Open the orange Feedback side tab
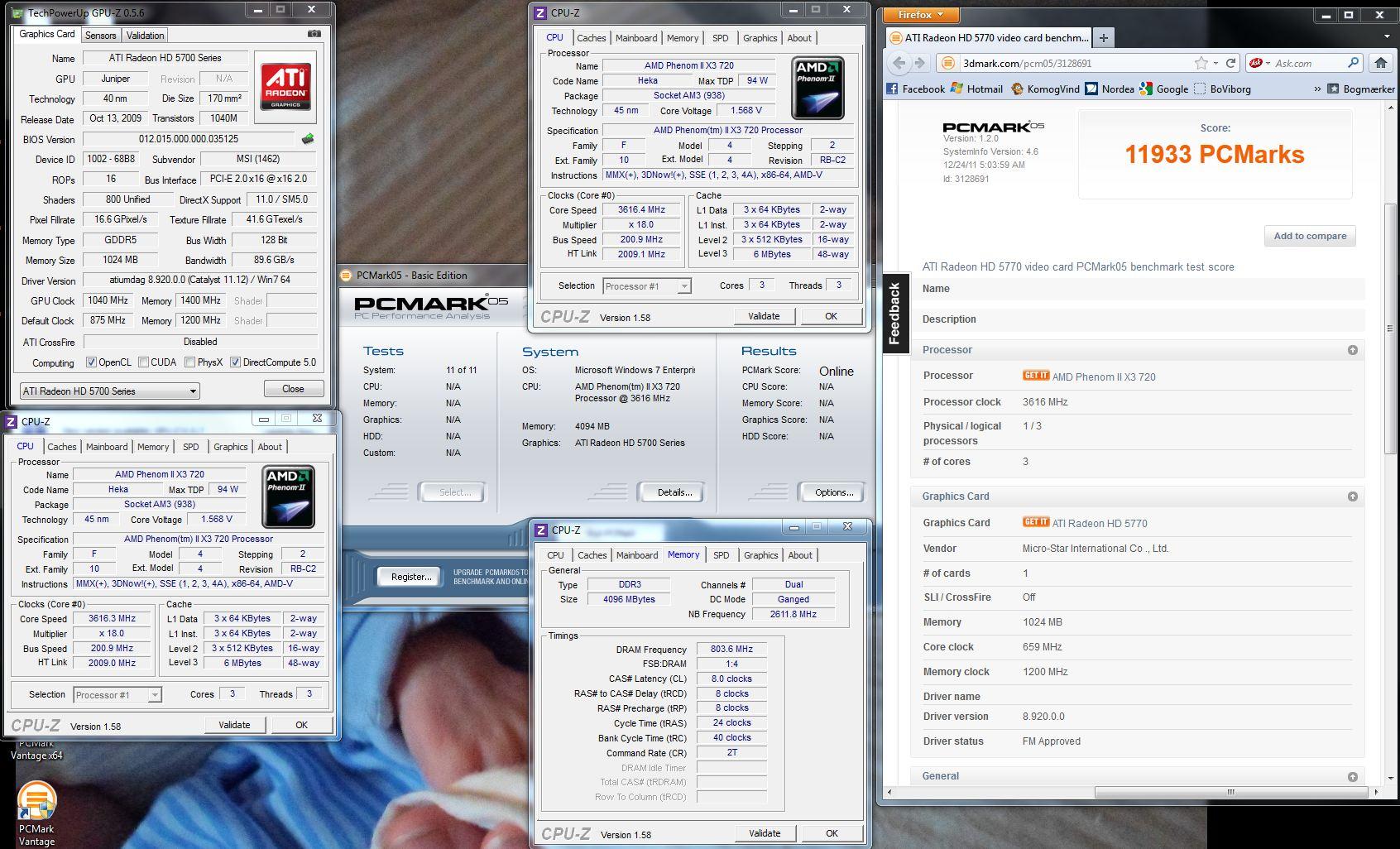1400x849 pixels. [x=894, y=313]
